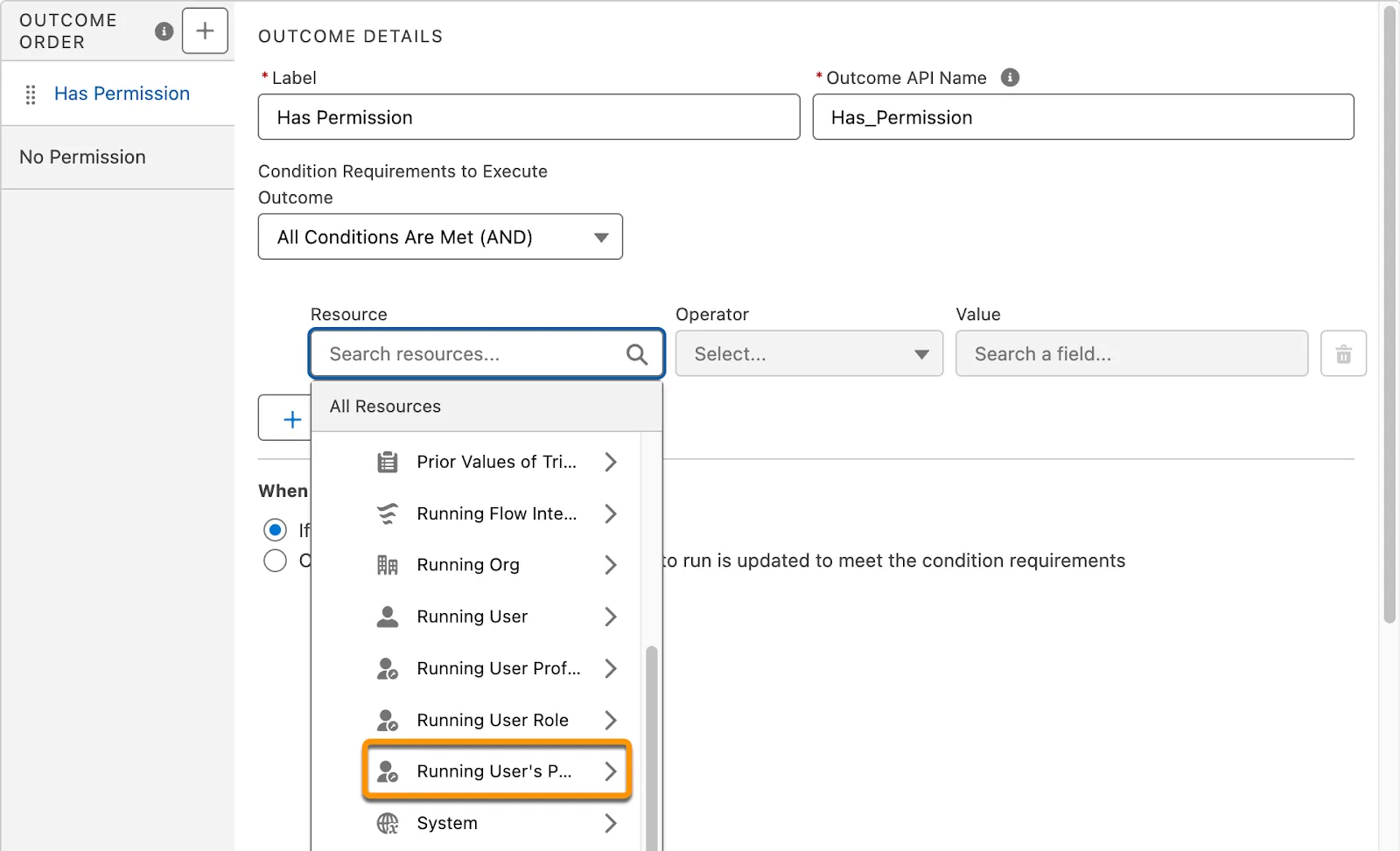
Task: Click the Outcome API Name field
Action: pos(1083,117)
